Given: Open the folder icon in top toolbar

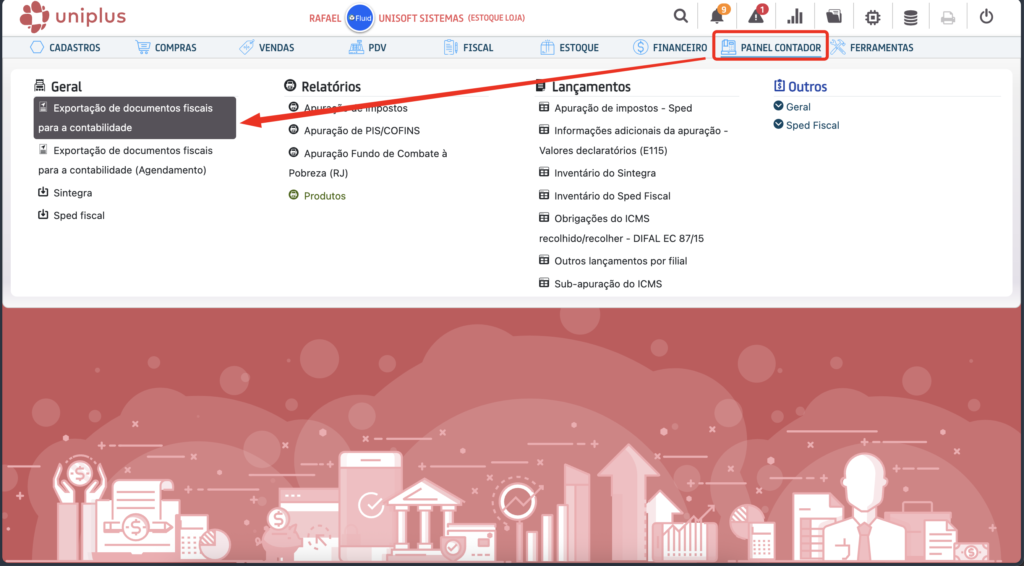Looking at the screenshot, I should 834,16.
